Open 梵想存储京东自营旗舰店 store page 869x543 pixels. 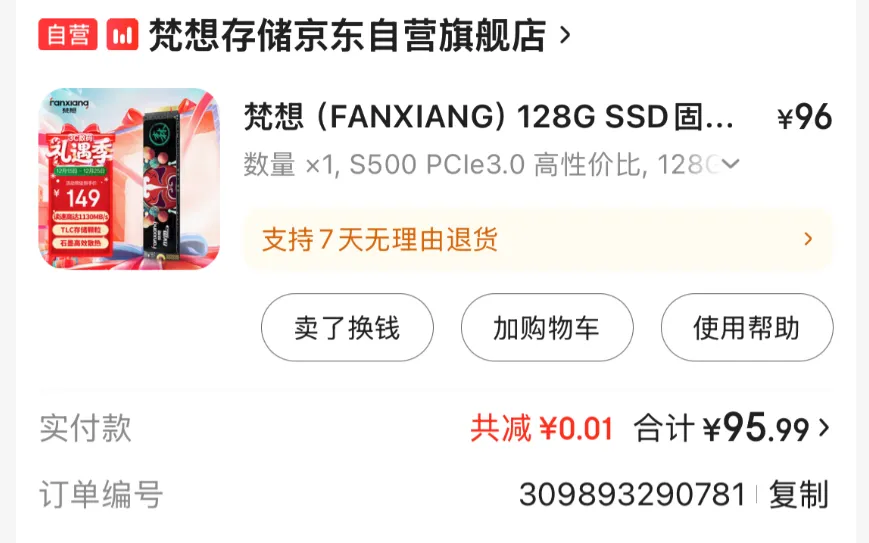pyautogui.click(x=347, y=35)
